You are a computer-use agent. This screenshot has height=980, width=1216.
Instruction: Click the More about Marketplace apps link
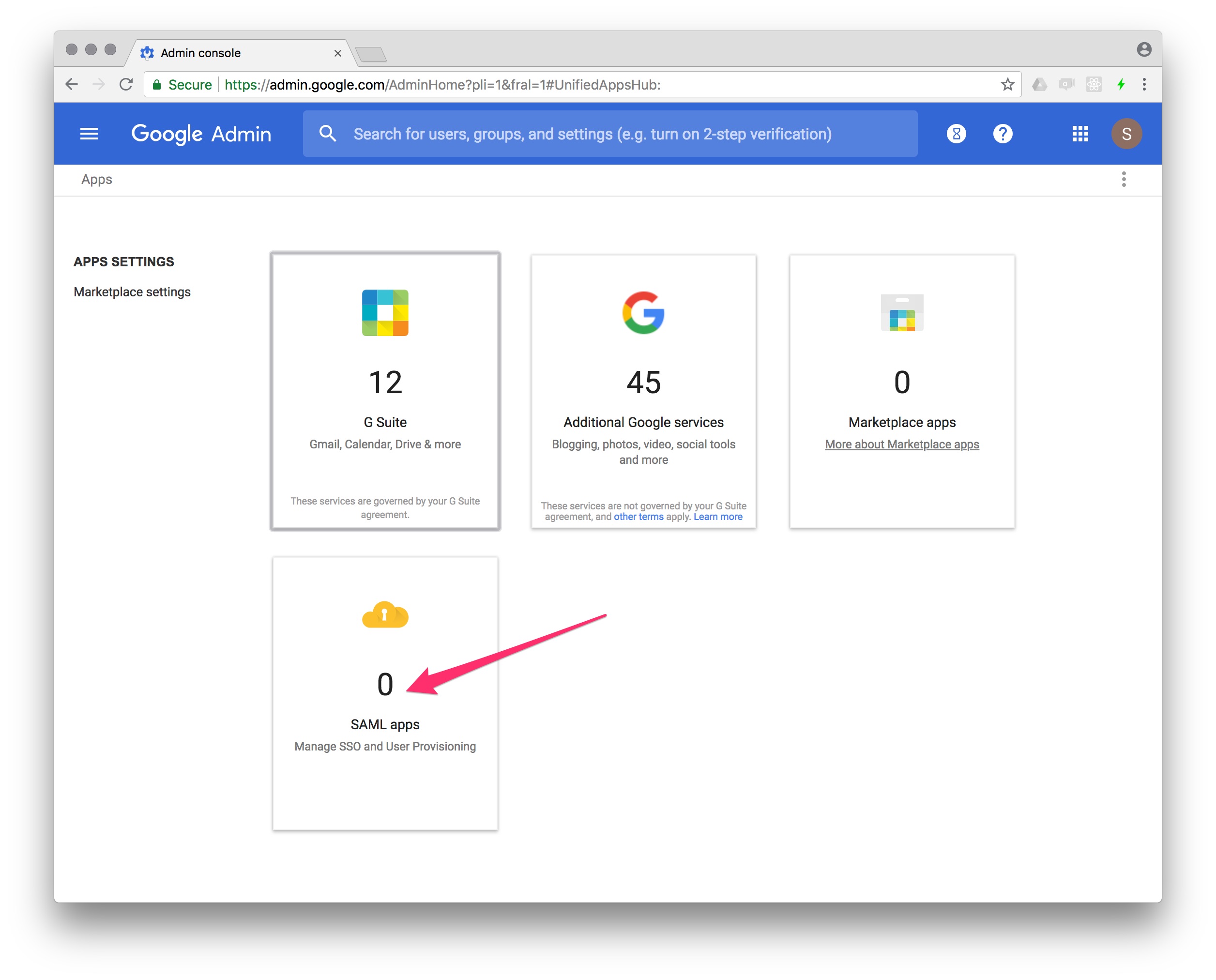(901, 444)
